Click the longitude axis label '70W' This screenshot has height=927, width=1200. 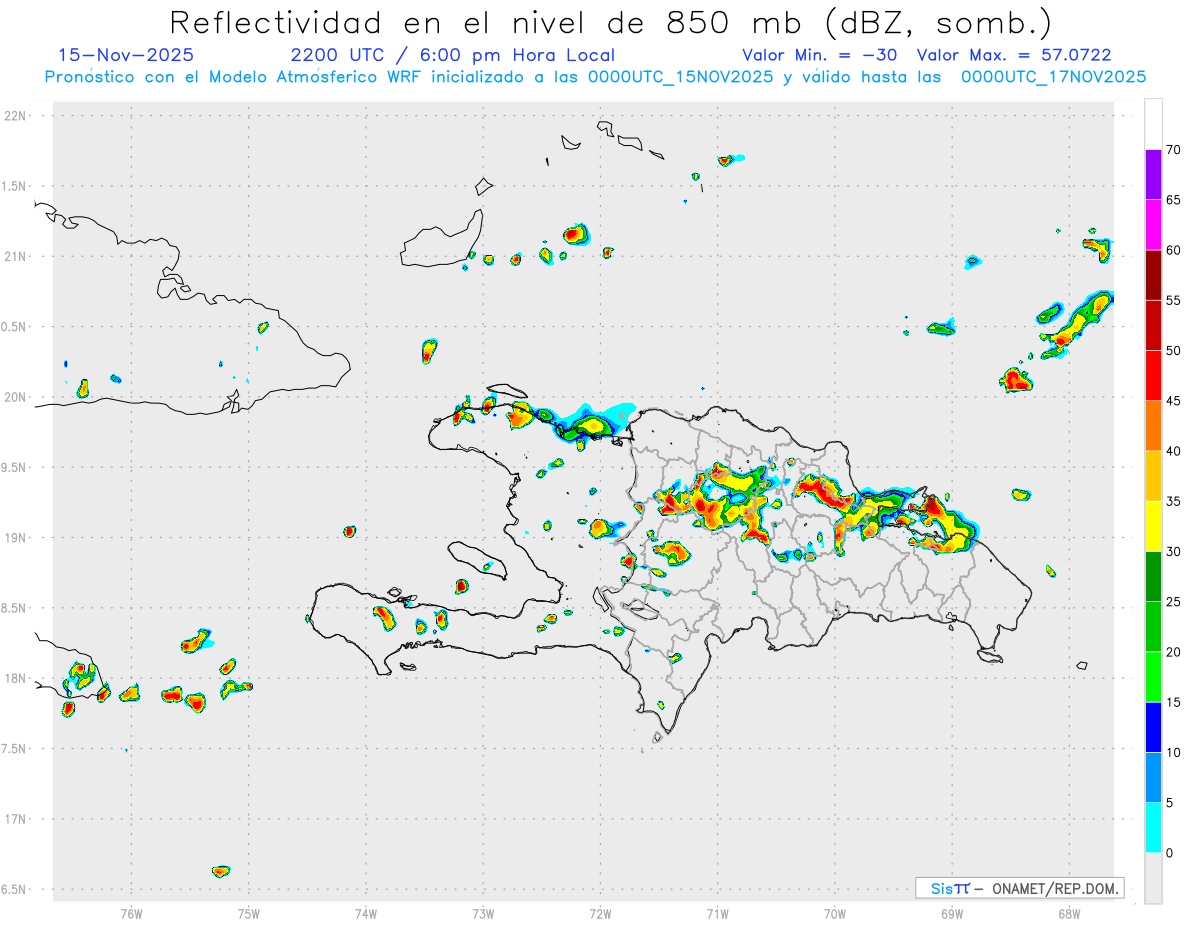(835, 913)
